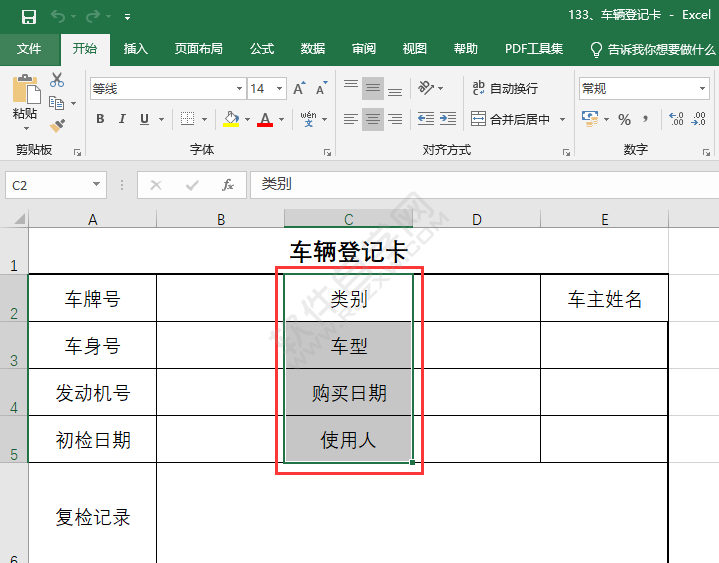Toggle bold formatting
This screenshot has width=719, height=563.
(x=100, y=120)
